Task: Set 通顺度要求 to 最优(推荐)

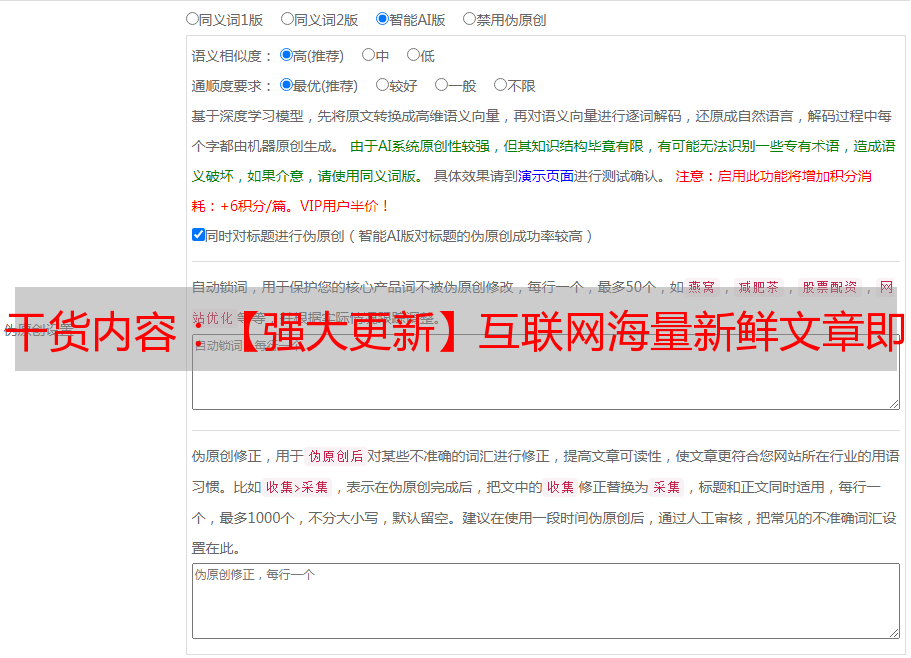Action: (x=286, y=85)
